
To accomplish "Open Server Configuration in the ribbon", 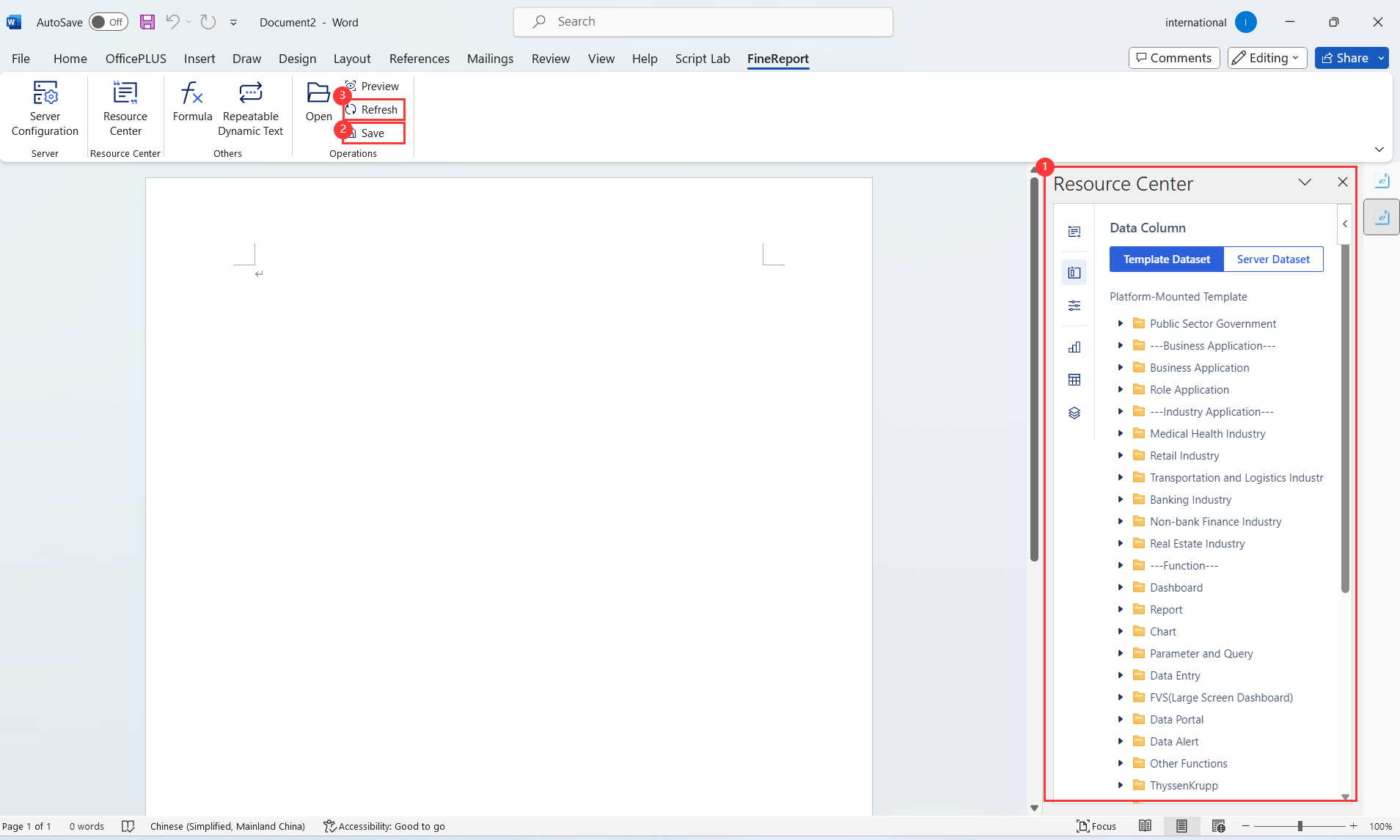I will [x=45, y=108].
